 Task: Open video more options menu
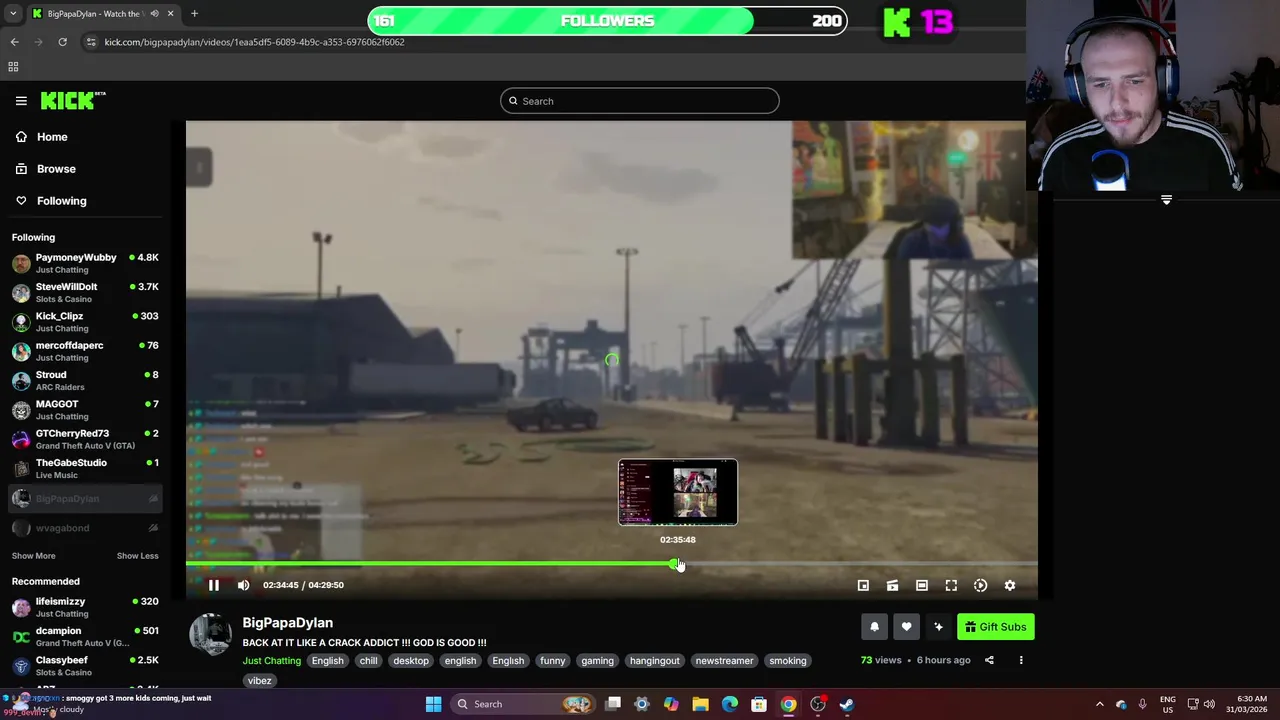click(1021, 660)
